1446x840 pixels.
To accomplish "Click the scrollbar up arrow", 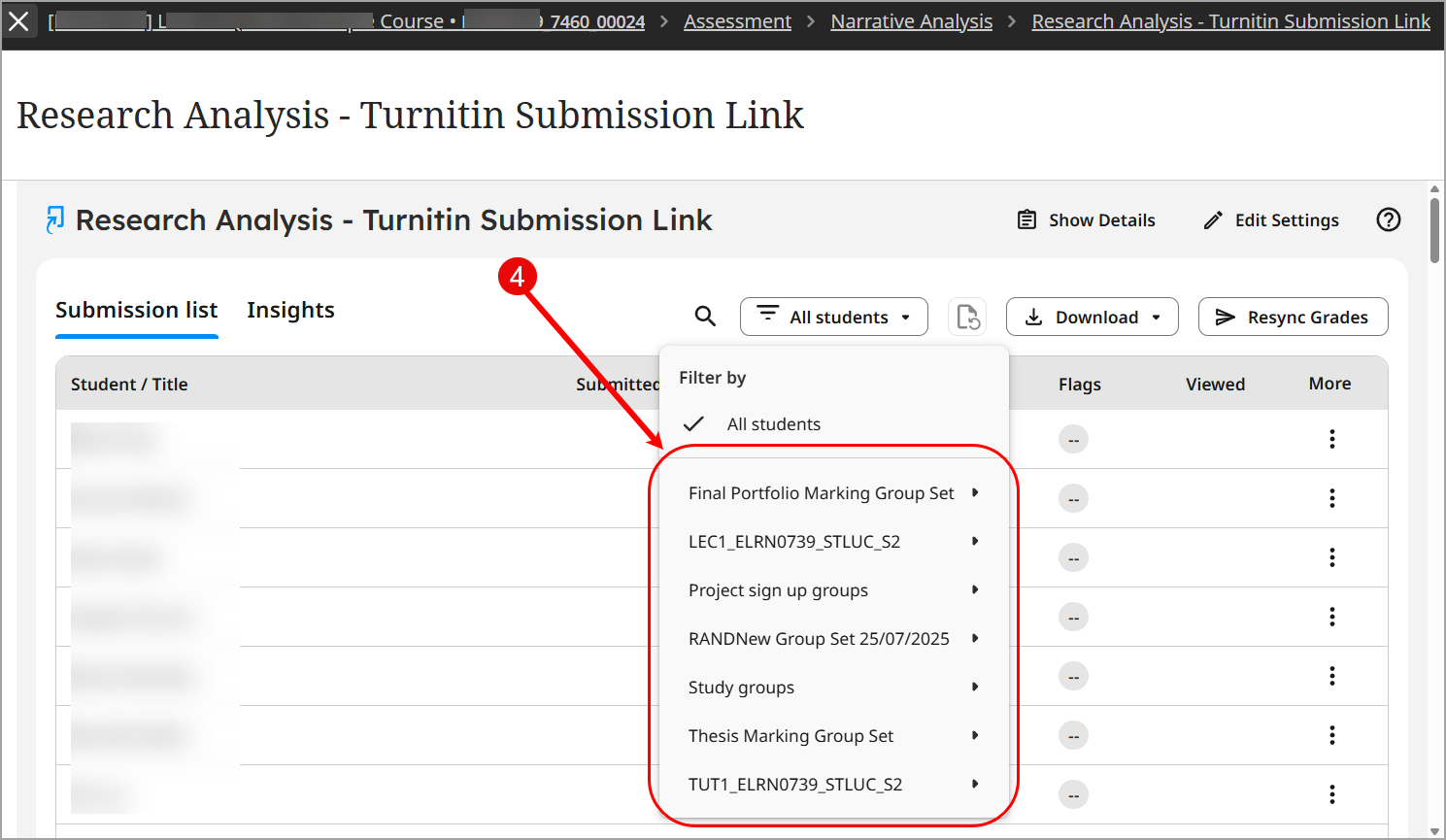I will pos(1434,189).
